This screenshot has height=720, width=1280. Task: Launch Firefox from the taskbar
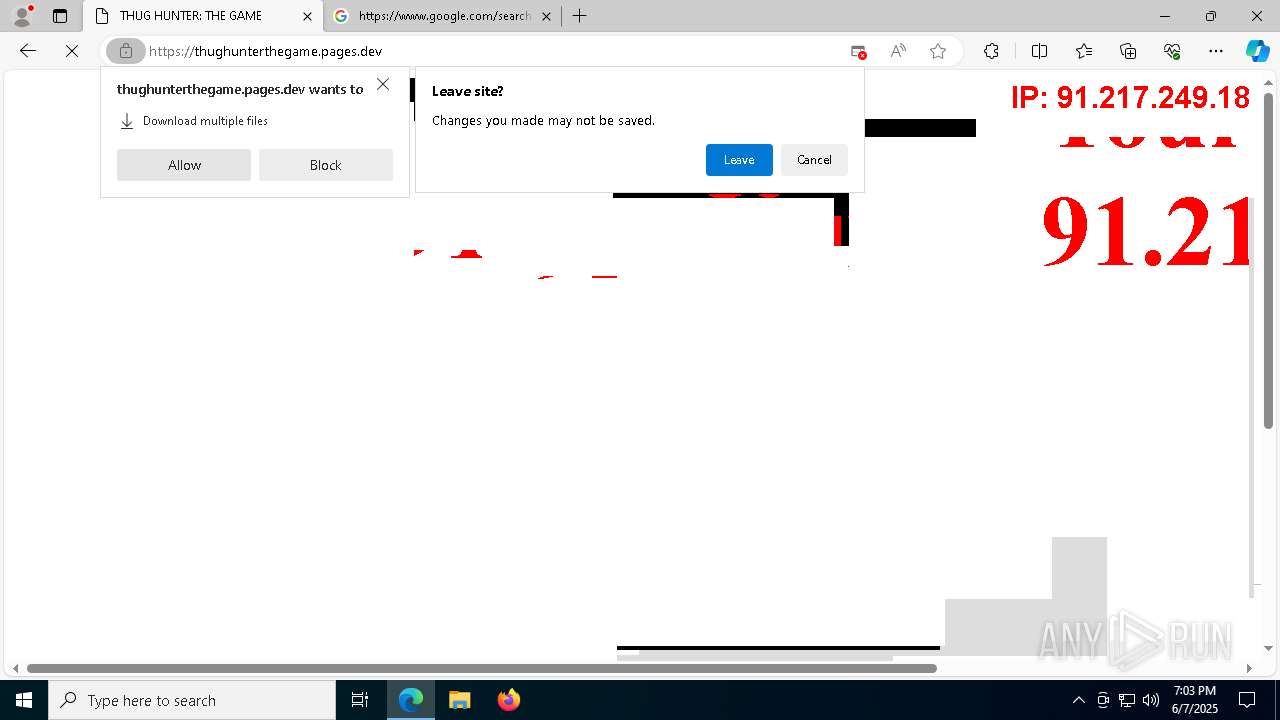pyautogui.click(x=508, y=700)
